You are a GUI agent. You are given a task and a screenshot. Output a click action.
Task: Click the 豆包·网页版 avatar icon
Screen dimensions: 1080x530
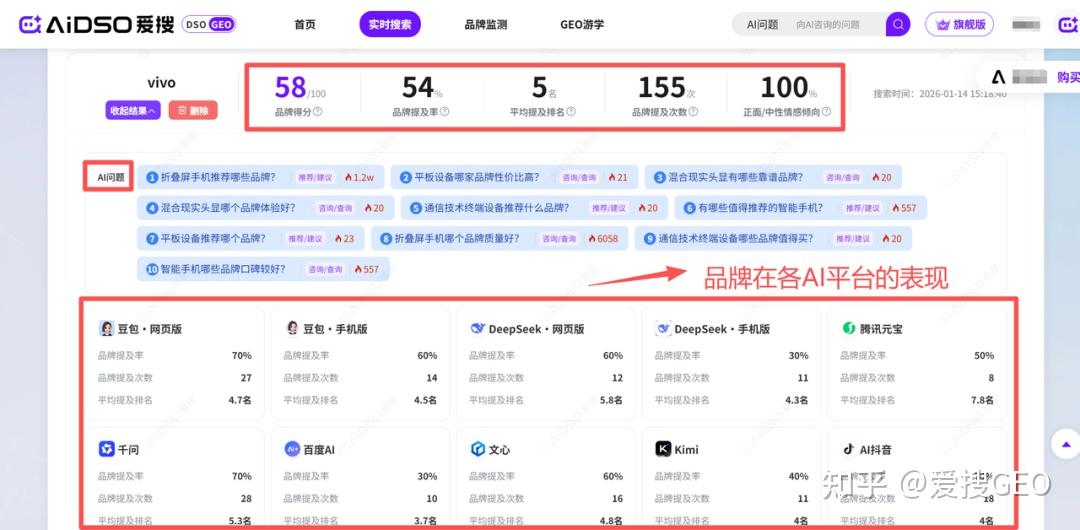click(106, 329)
